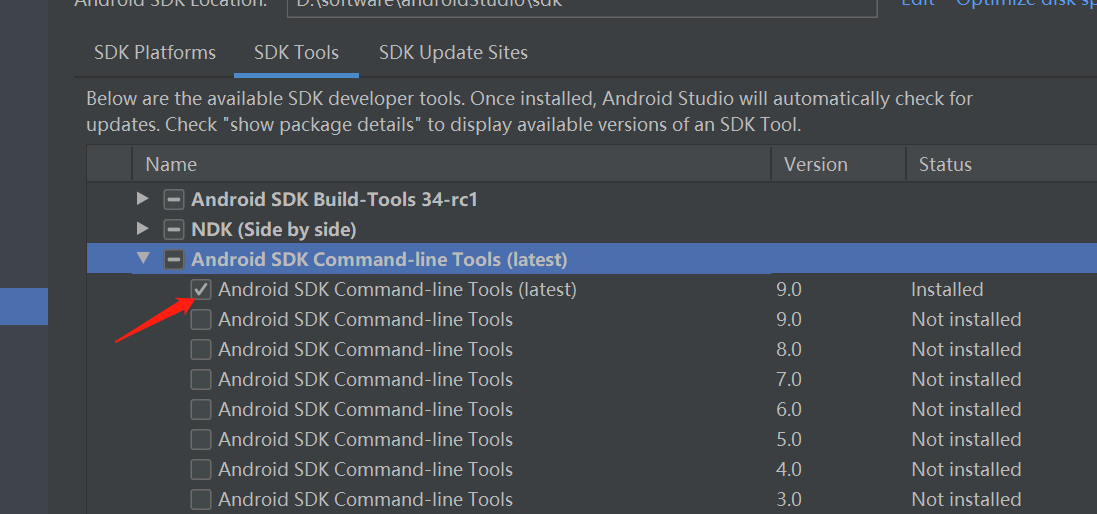This screenshot has height=514, width=1097.
Task: Check Command-line Tools version 7.0
Action: 201,380
